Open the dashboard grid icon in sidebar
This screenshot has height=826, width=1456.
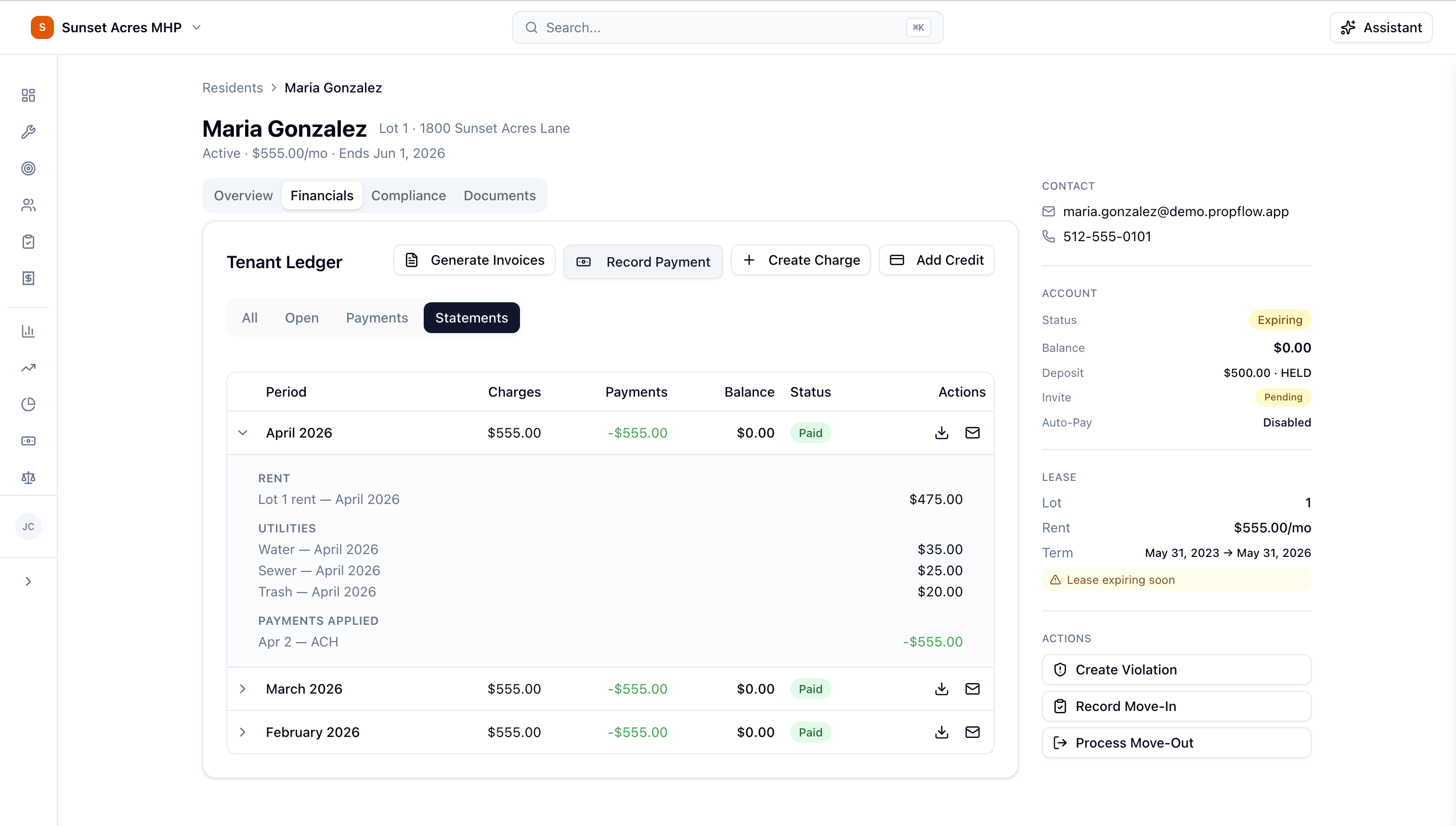(28, 95)
